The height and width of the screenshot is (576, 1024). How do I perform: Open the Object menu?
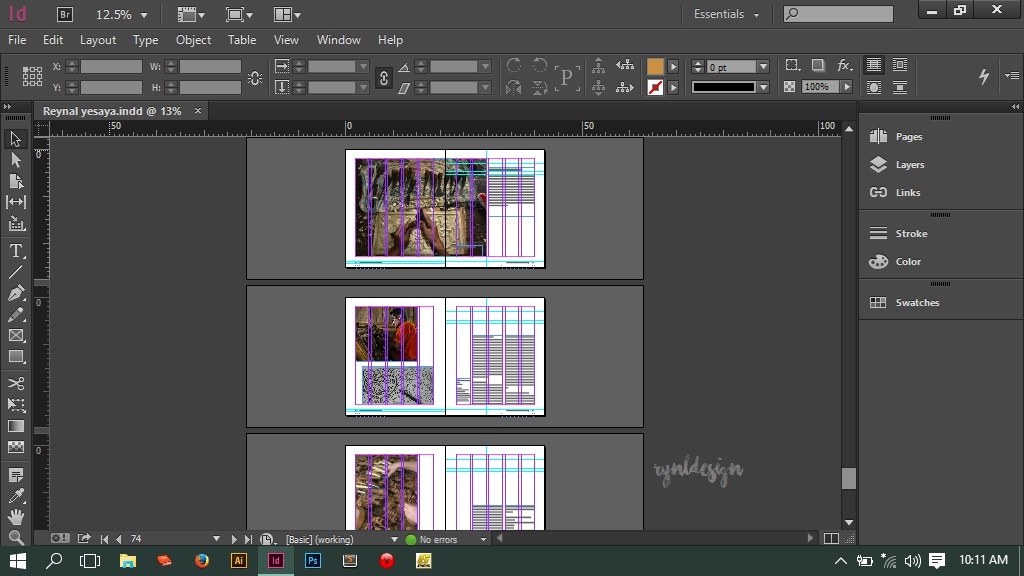tap(193, 40)
